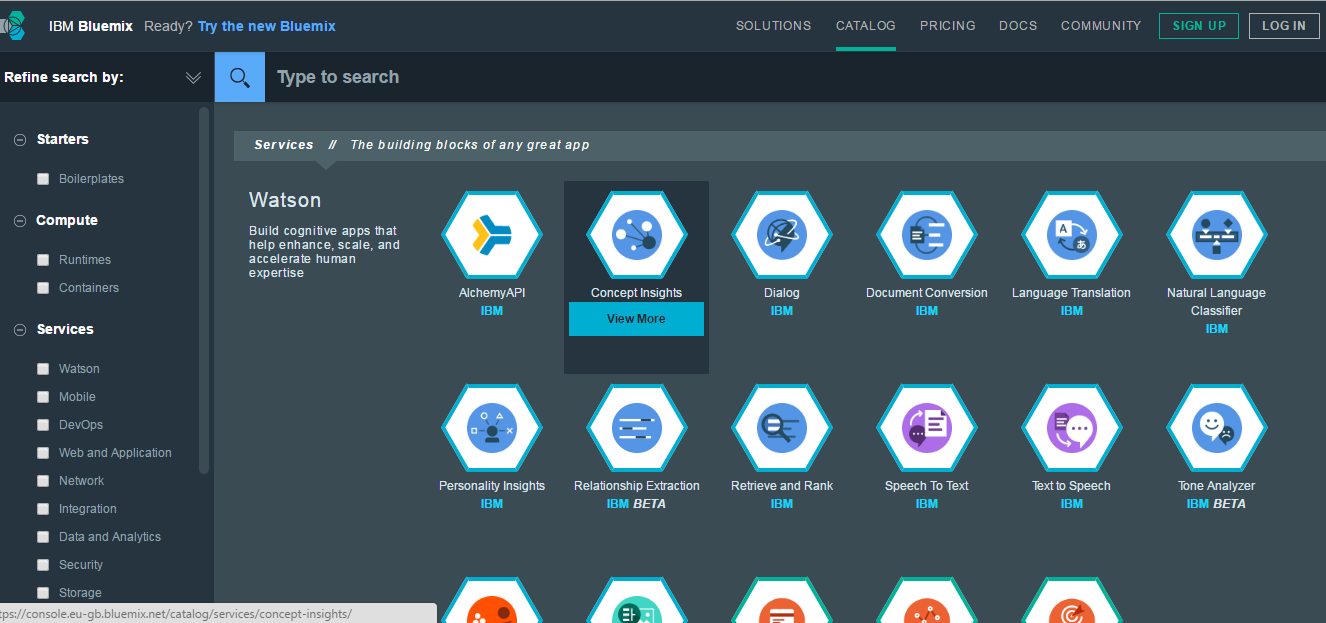Click the Sign Up button
This screenshot has height=623, width=1326.
[x=1199, y=26]
